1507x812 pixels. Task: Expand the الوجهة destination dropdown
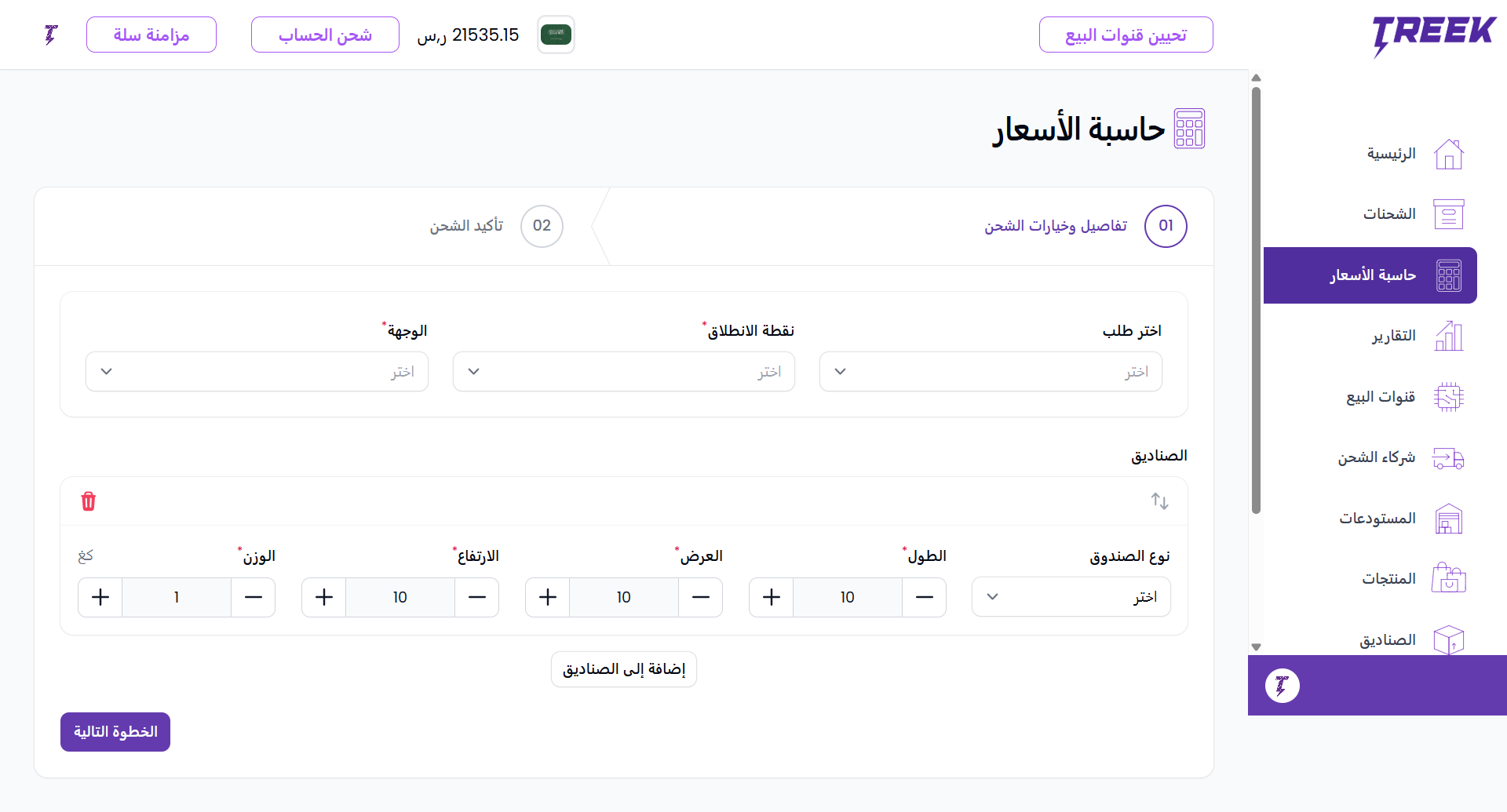[257, 372]
